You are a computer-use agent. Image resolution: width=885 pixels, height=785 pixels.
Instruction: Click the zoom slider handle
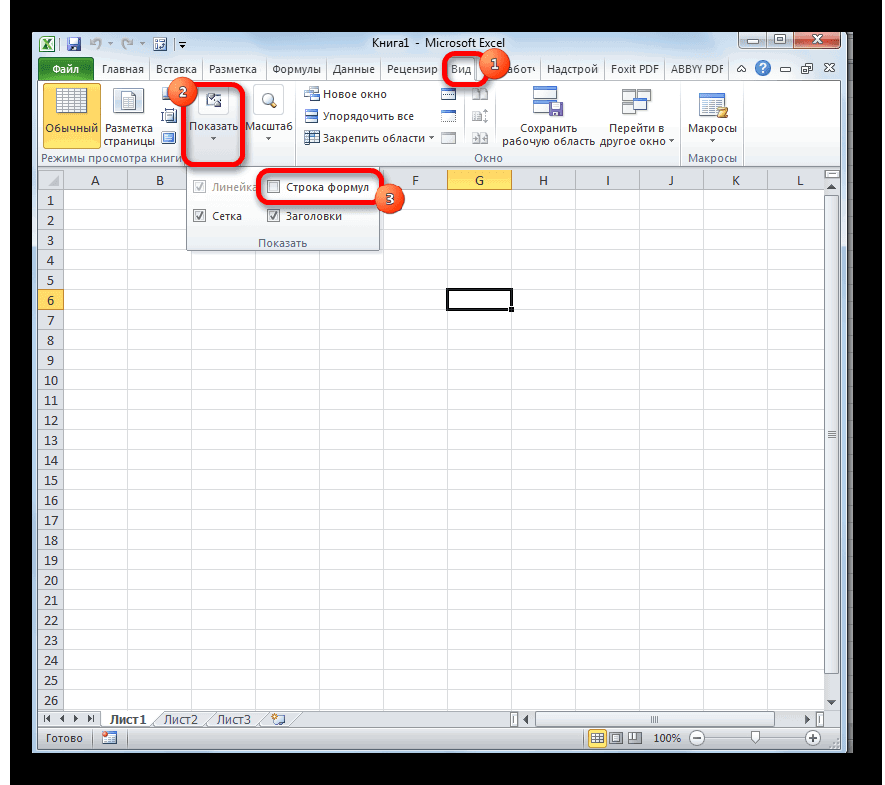click(x=755, y=738)
